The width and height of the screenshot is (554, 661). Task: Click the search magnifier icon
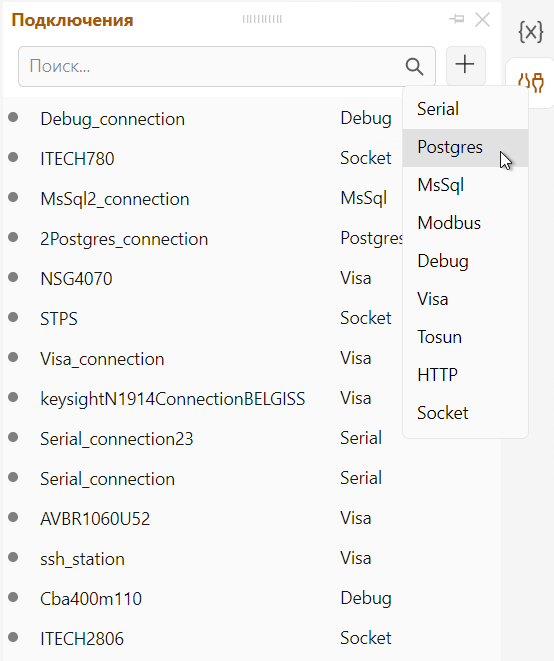pos(414,67)
